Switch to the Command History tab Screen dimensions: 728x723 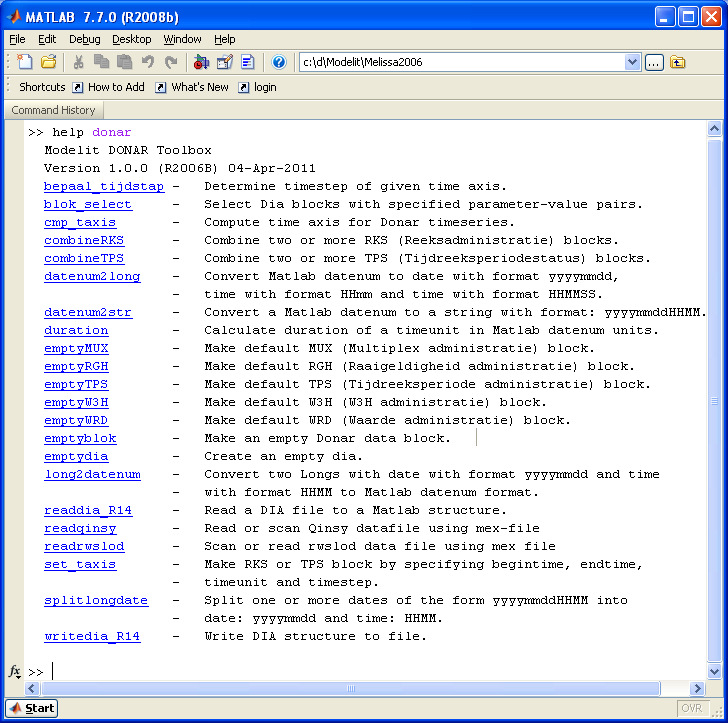point(53,110)
